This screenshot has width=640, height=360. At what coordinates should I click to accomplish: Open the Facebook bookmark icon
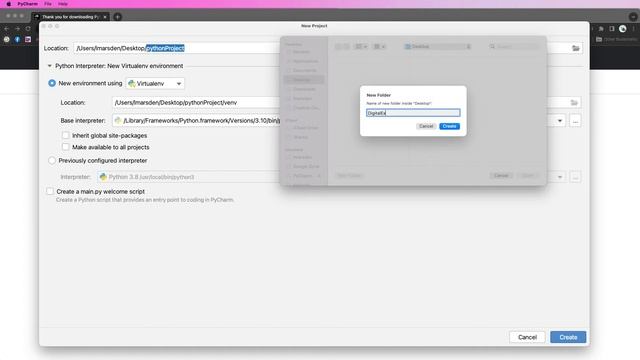point(17,39)
